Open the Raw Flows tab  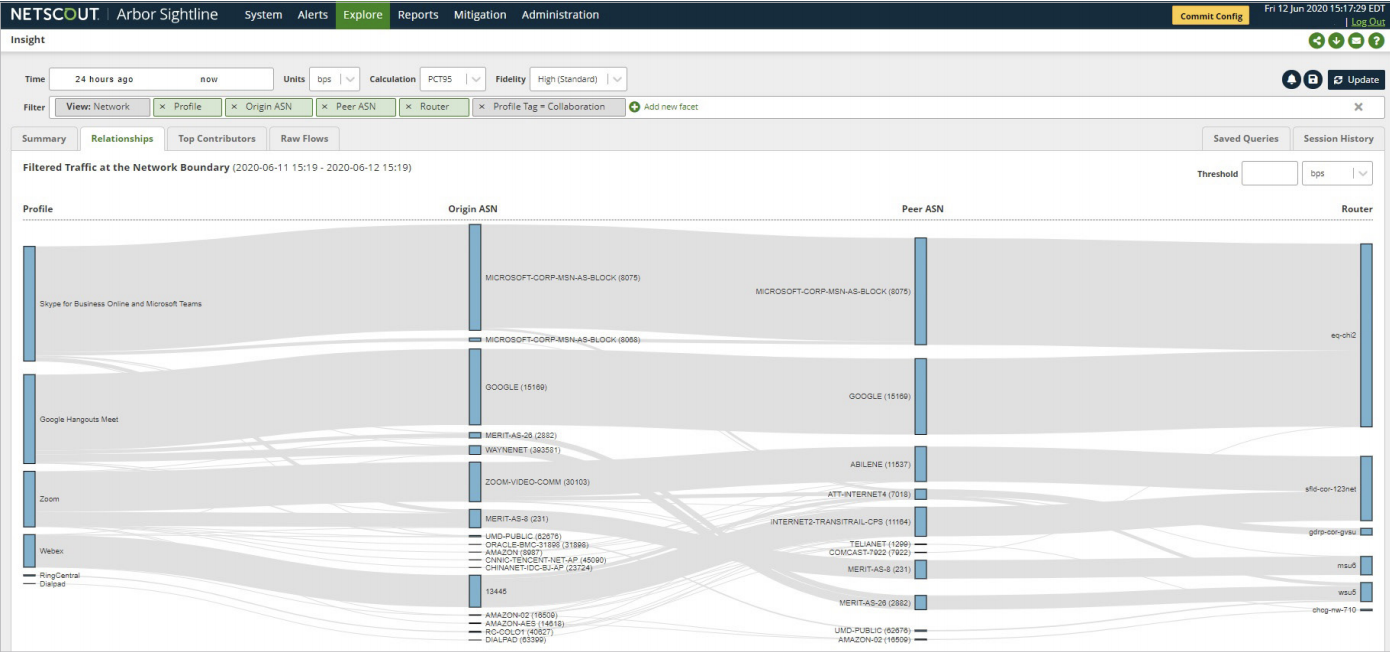304,139
